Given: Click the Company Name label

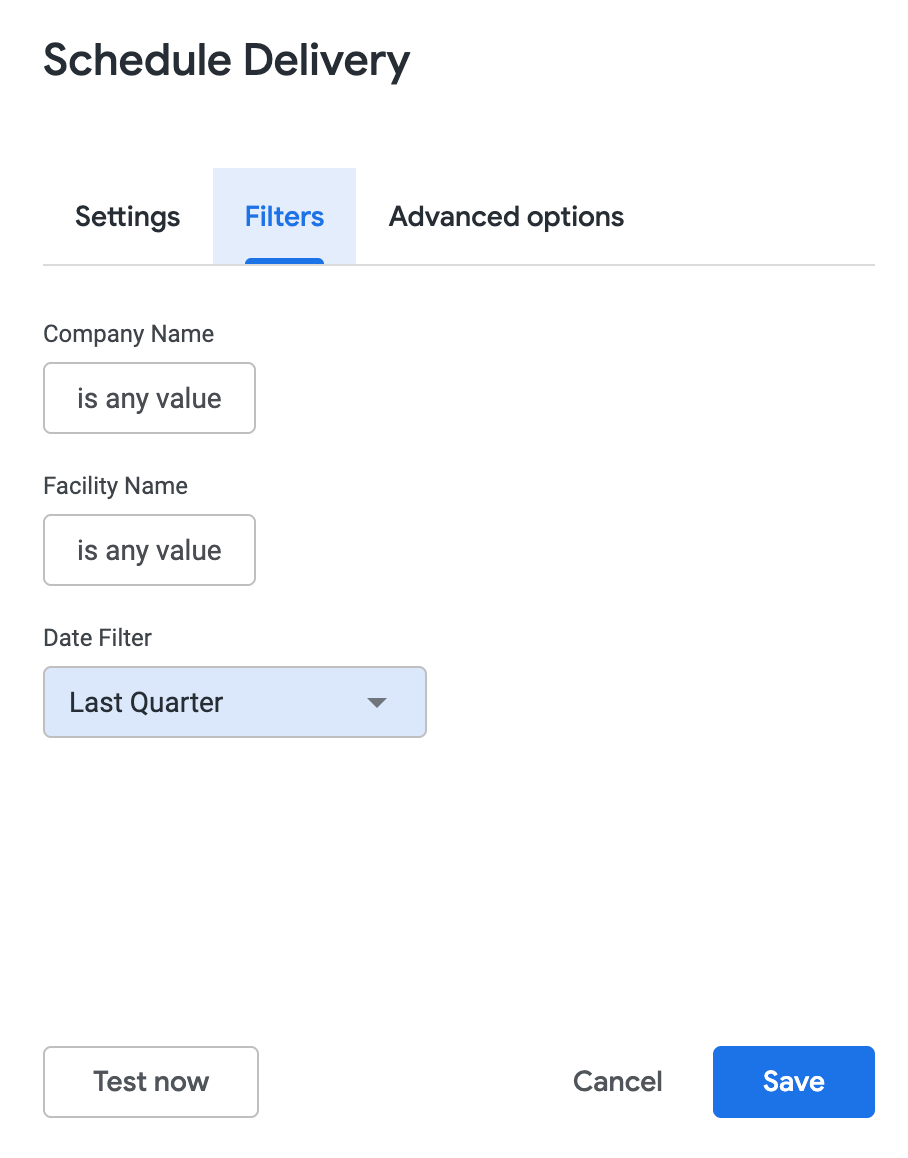Looking at the screenshot, I should point(129,334).
